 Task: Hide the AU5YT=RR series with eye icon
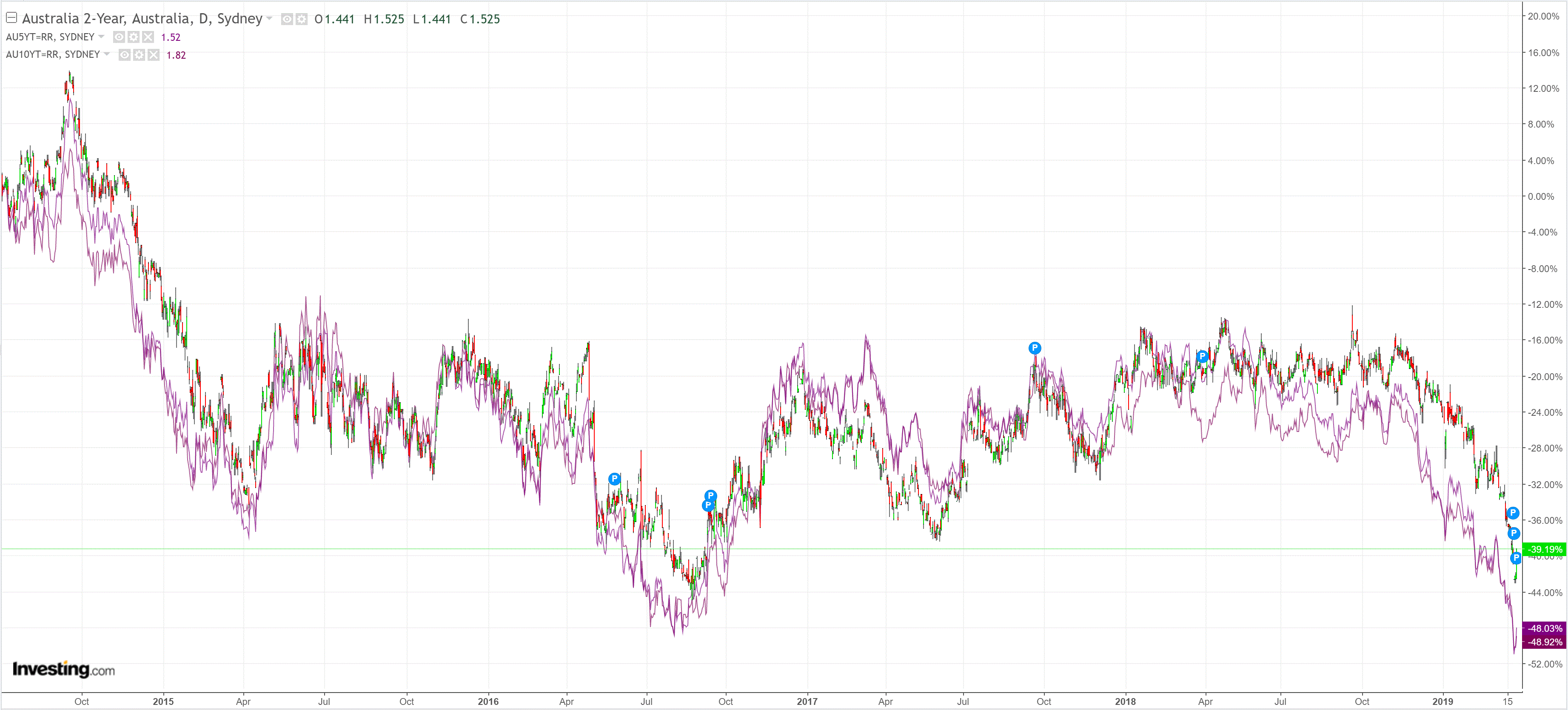click(119, 37)
